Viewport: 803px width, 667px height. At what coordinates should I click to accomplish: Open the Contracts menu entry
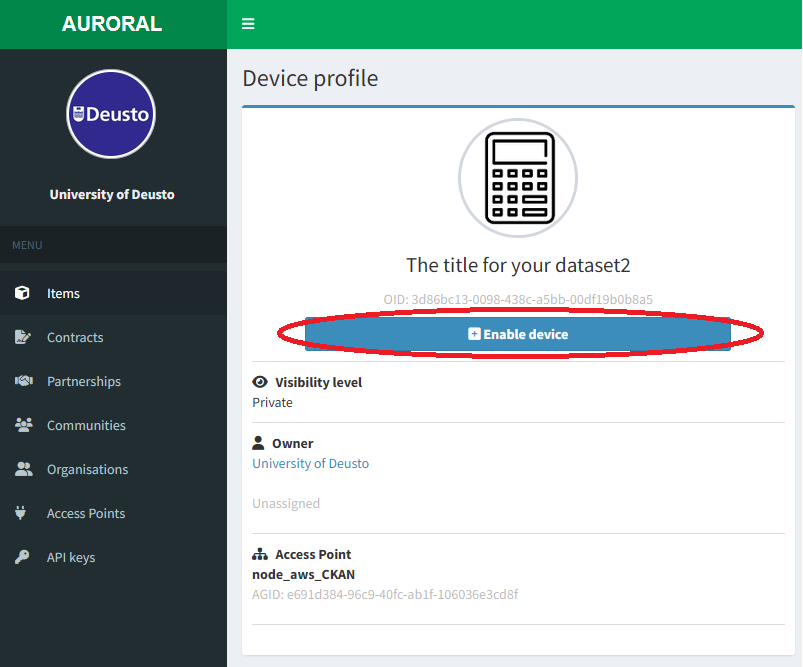coord(113,337)
